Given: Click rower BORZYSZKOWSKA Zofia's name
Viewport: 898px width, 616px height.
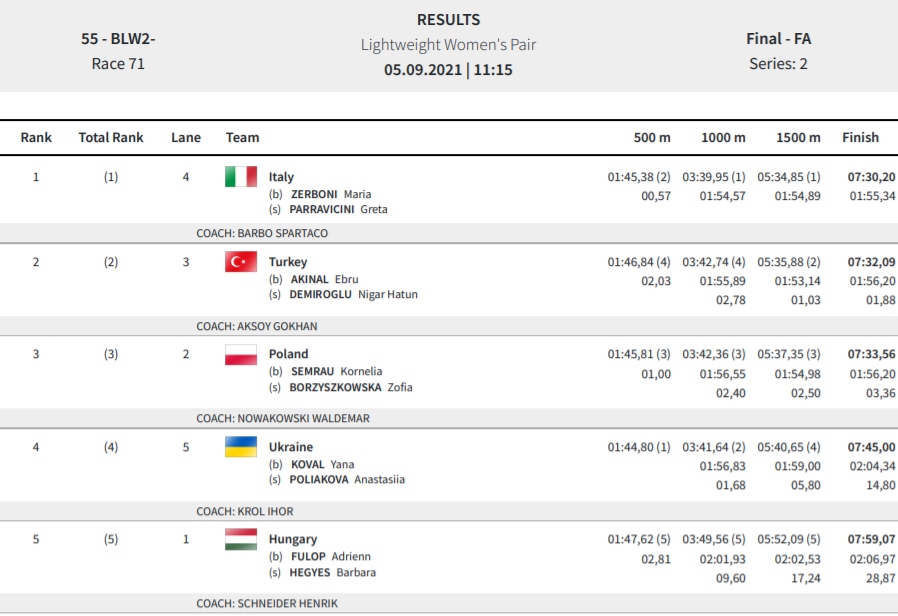Looking at the screenshot, I should click(x=350, y=387).
